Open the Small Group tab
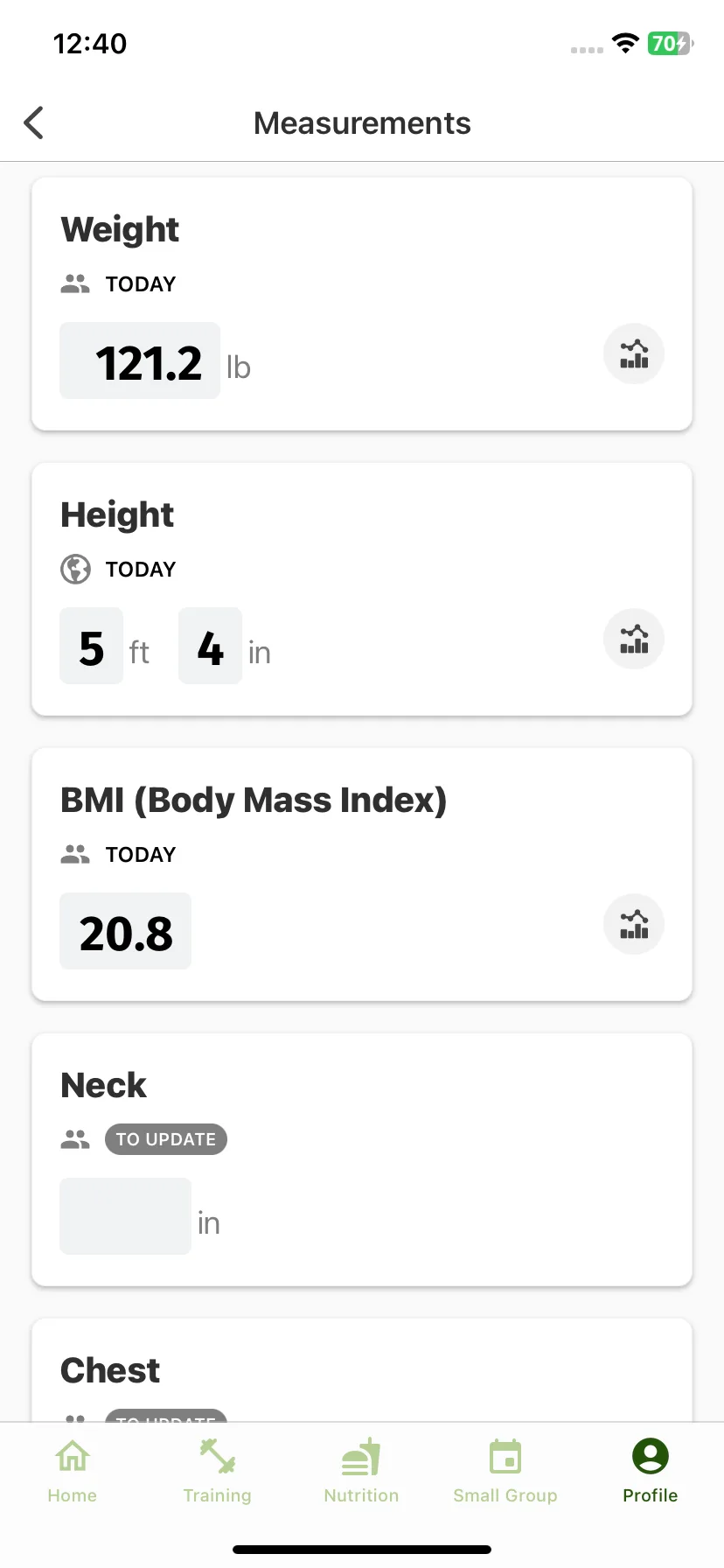Viewport: 724px width, 1568px height. click(505, 1472)
